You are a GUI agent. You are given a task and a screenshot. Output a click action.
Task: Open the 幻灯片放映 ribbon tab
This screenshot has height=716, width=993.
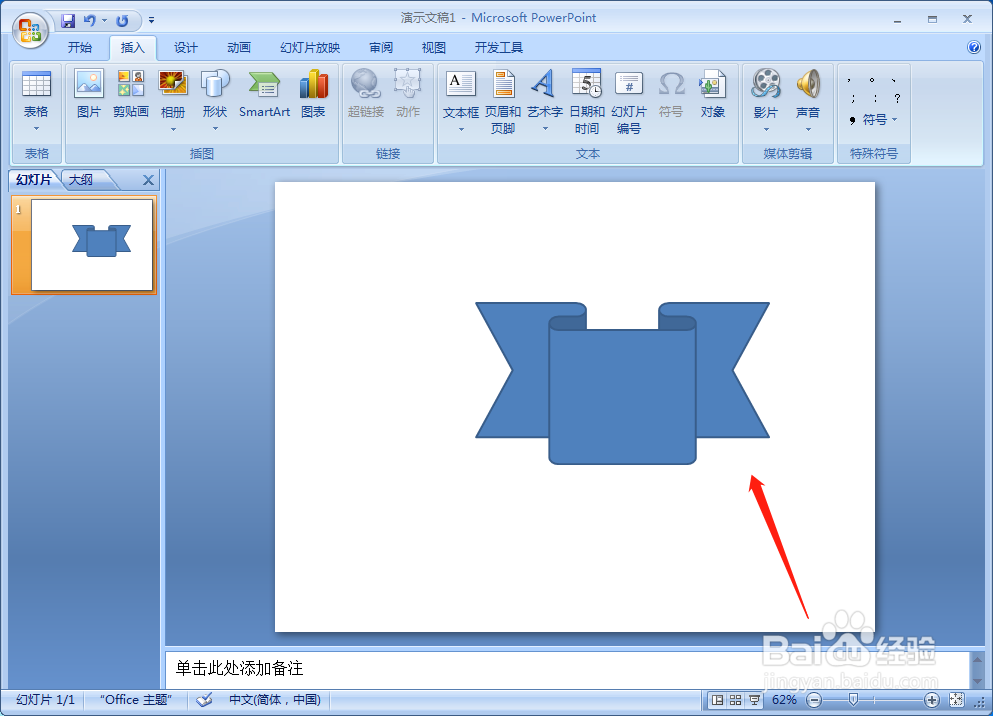coord(310,47)
